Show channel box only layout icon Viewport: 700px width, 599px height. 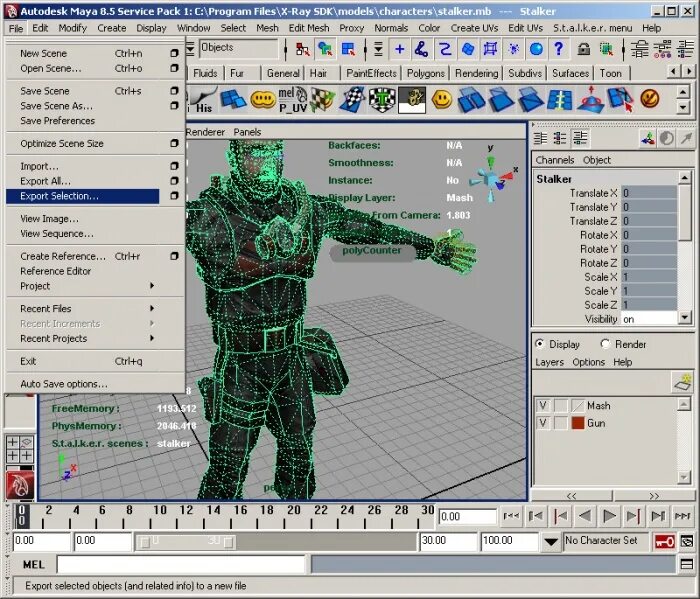(541, 139)
